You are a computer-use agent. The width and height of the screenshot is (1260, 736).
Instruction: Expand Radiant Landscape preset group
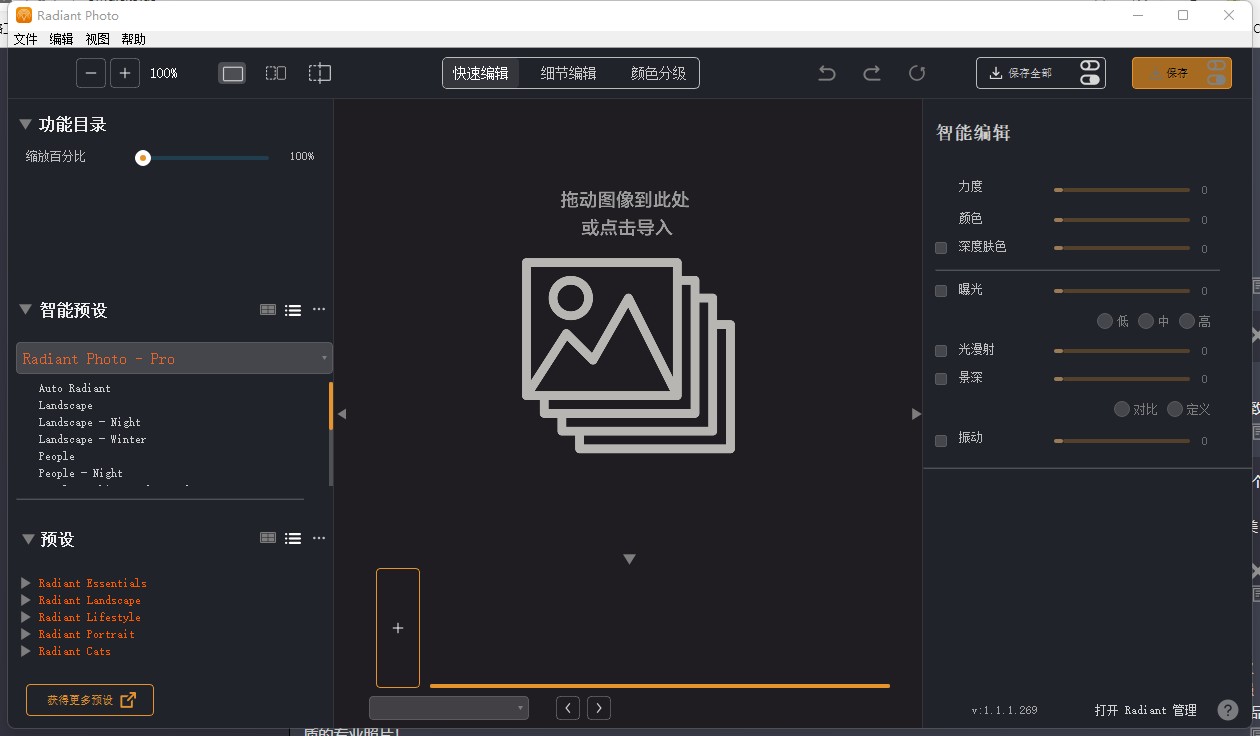[26, 600]
